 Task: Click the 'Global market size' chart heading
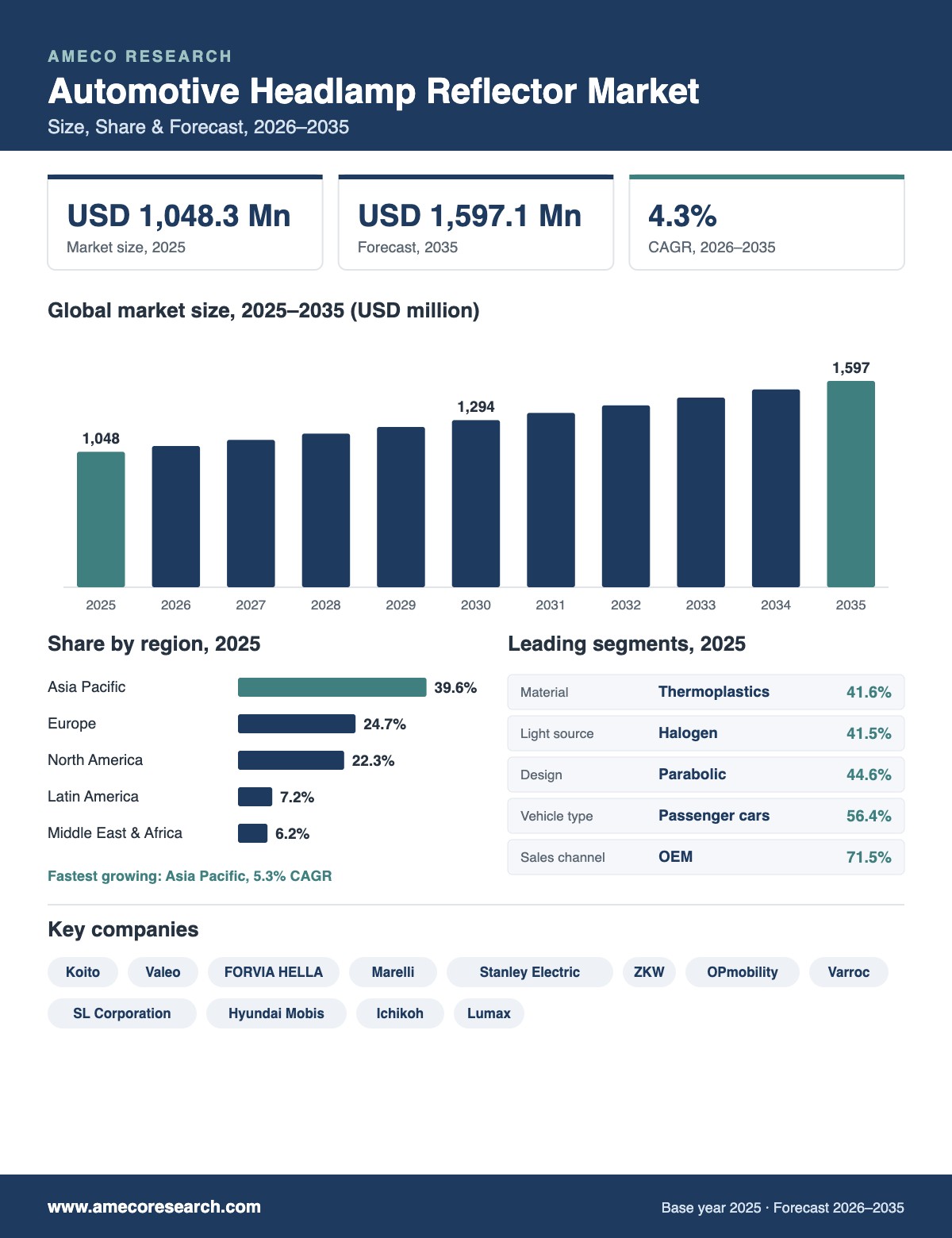click(x=263, y=310)
